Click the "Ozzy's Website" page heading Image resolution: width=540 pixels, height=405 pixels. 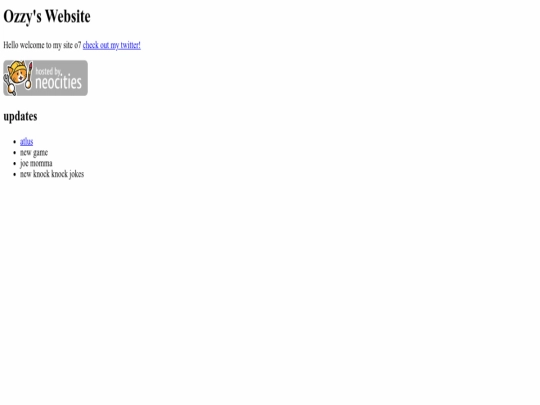coord(47,17)
